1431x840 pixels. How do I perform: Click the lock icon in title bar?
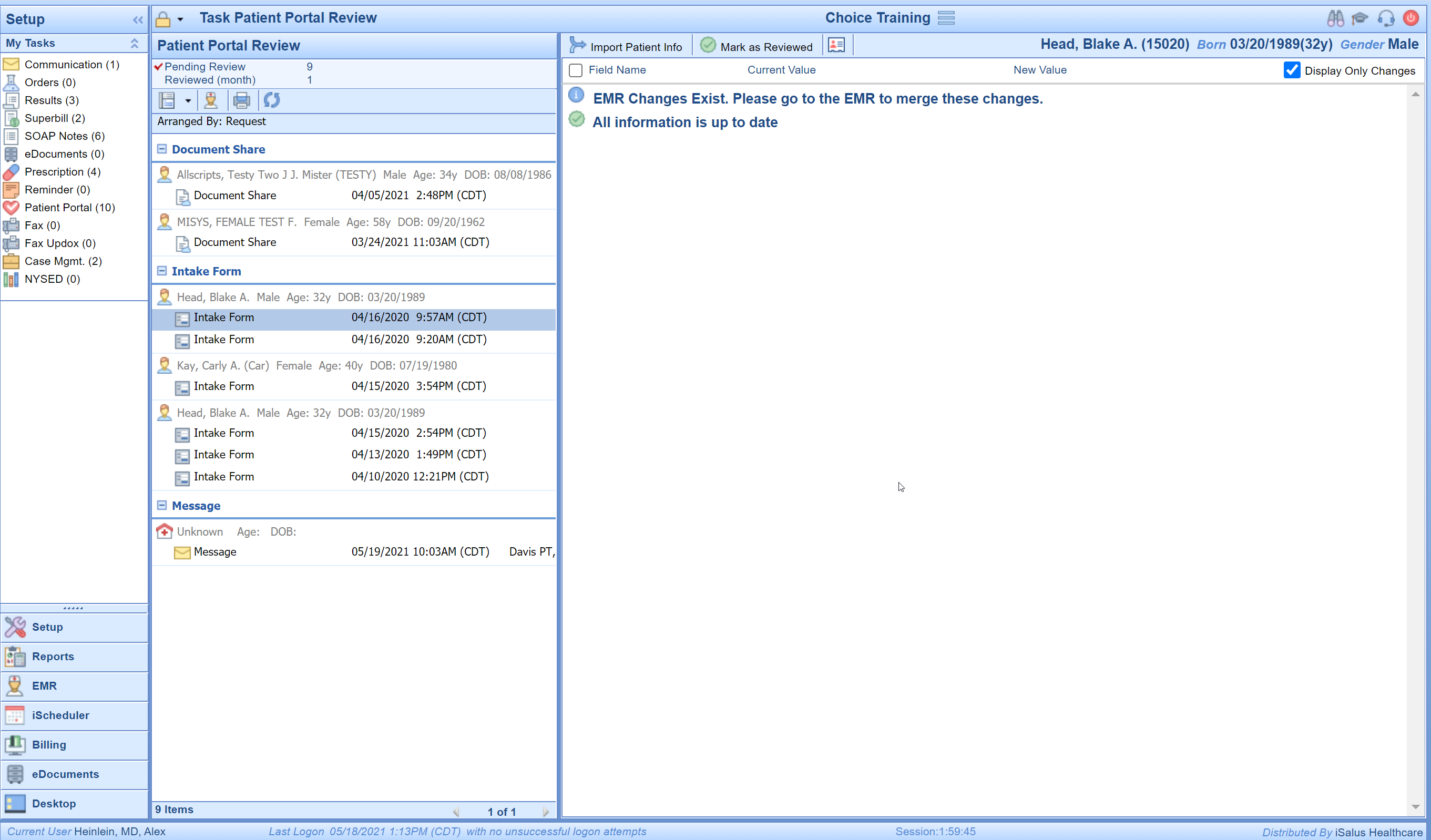[x=163, y=19]
